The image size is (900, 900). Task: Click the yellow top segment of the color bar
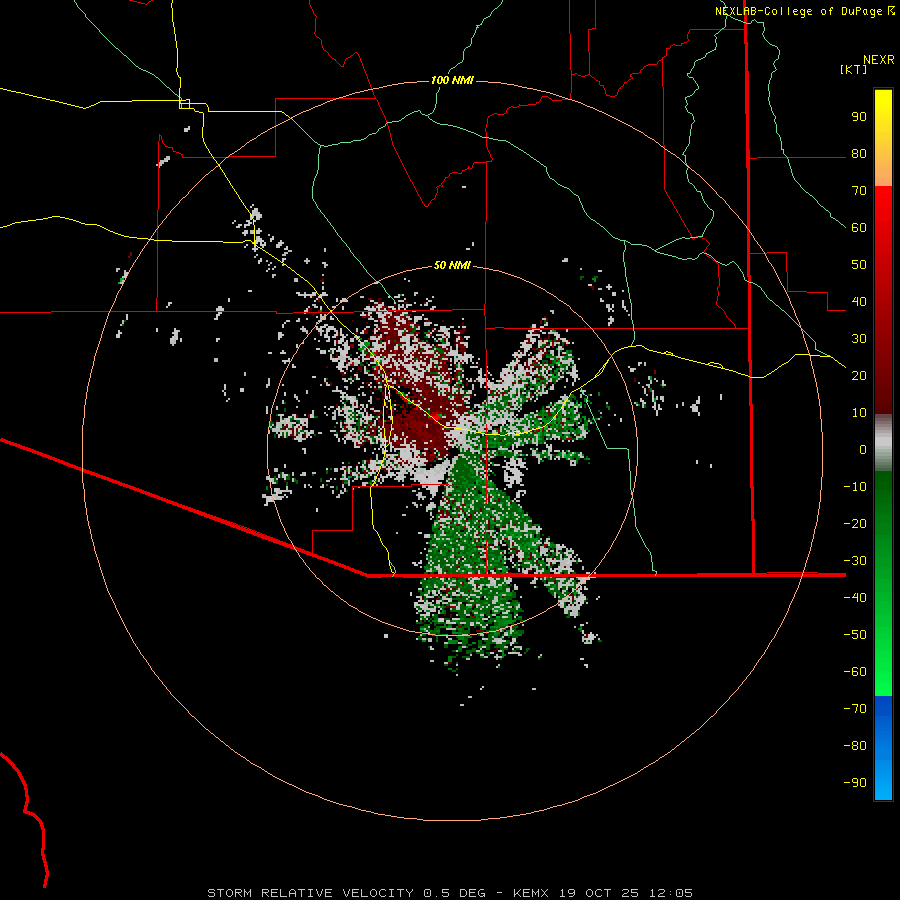(x=883, y=138)
